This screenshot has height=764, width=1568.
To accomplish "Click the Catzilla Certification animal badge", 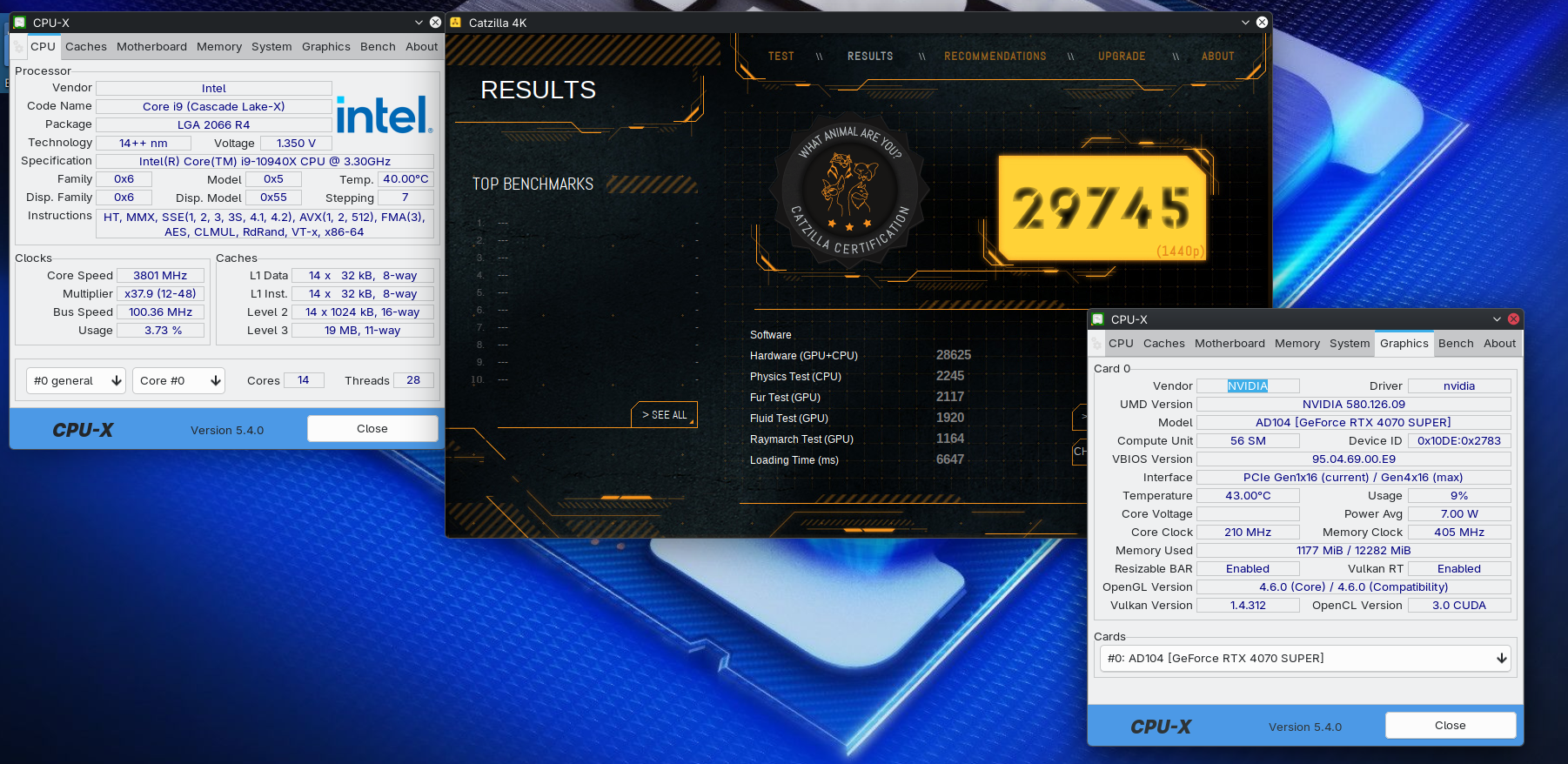I will click(849, 190).
